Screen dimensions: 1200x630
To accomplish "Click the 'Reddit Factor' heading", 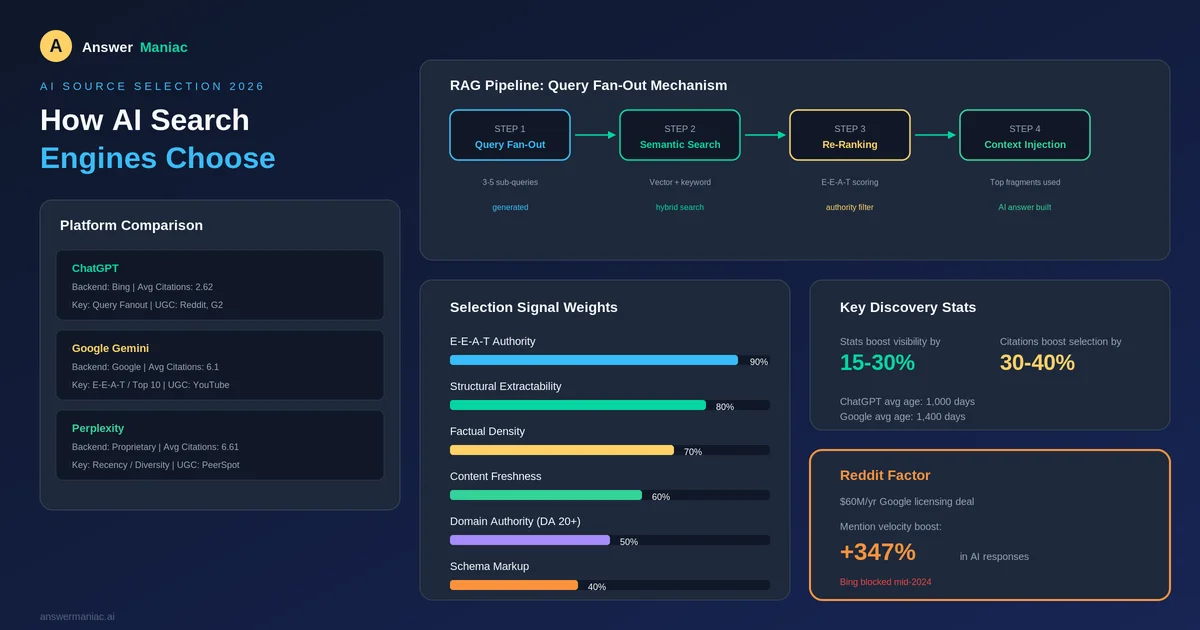I will 885,475.
